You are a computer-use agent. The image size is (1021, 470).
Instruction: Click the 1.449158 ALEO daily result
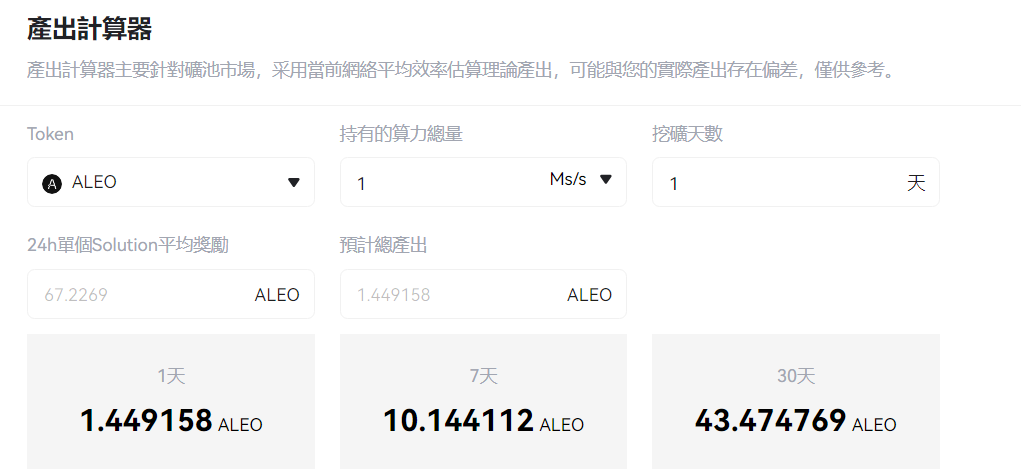pos(171,421)
